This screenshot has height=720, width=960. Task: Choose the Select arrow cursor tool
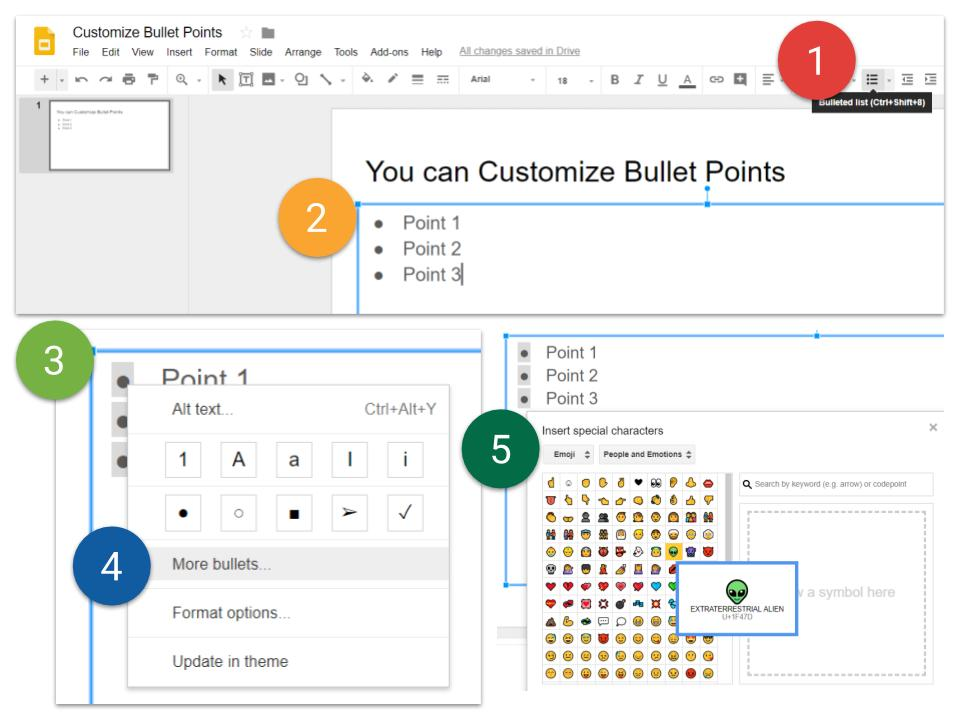222,80
